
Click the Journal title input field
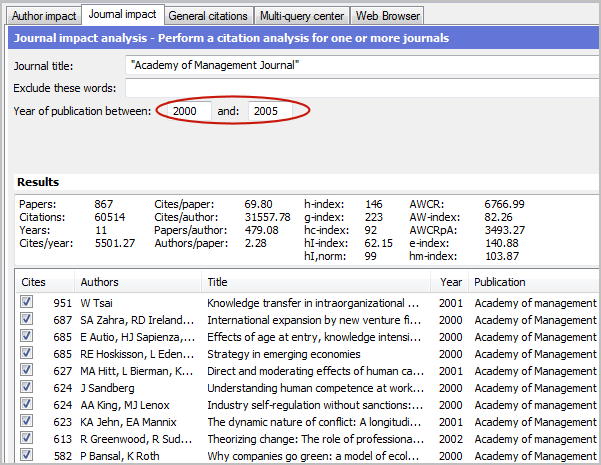pyautogui.click(x=363, y=65)
